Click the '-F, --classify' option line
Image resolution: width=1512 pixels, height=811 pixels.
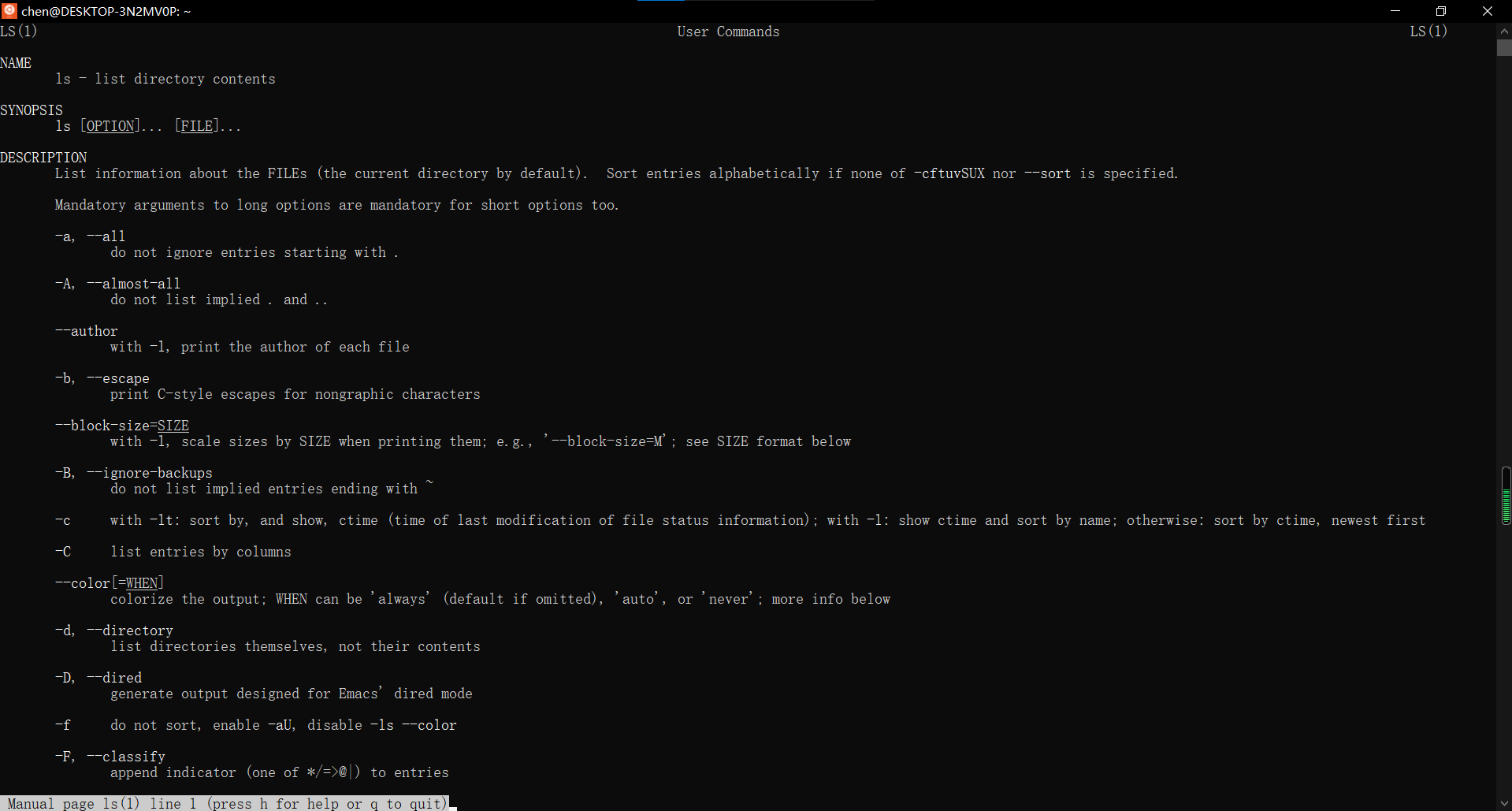110,757
